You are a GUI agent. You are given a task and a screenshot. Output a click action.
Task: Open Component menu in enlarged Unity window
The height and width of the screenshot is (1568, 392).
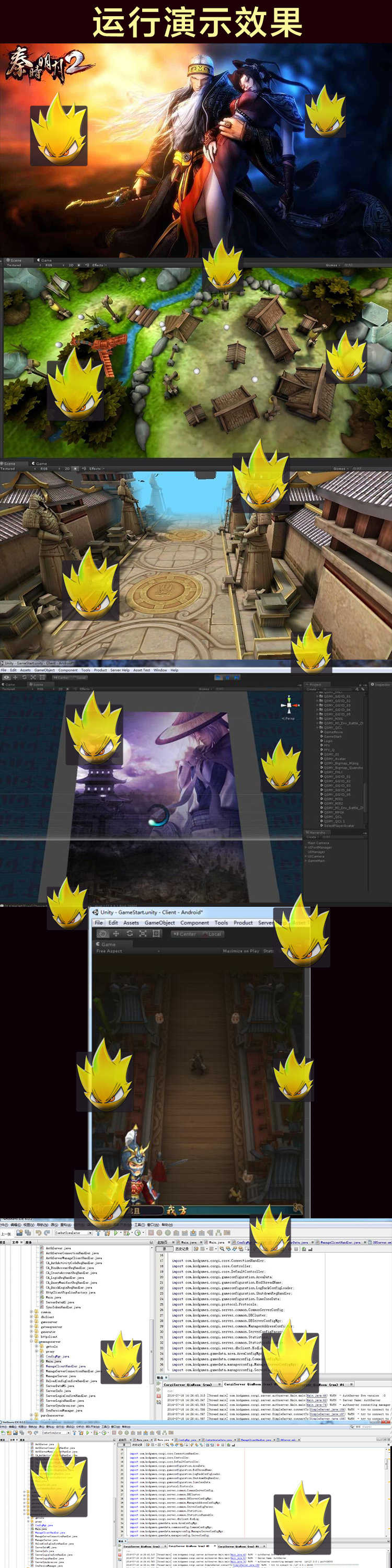[x=194, y=923]
